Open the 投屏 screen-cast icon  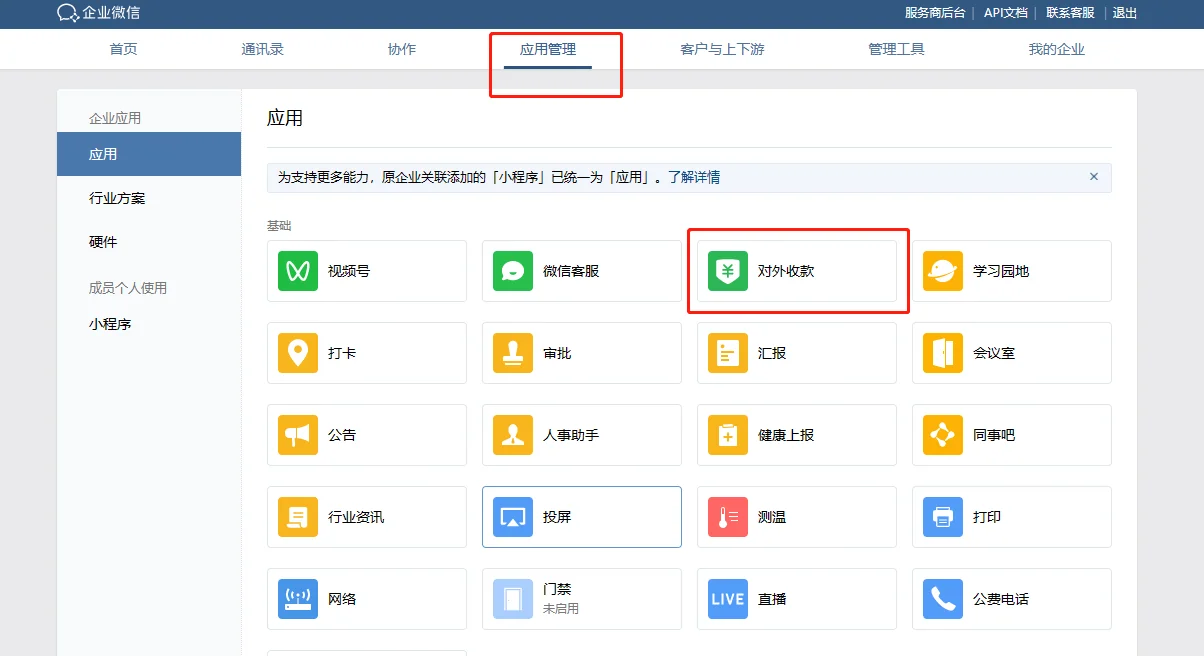point(513,517)
